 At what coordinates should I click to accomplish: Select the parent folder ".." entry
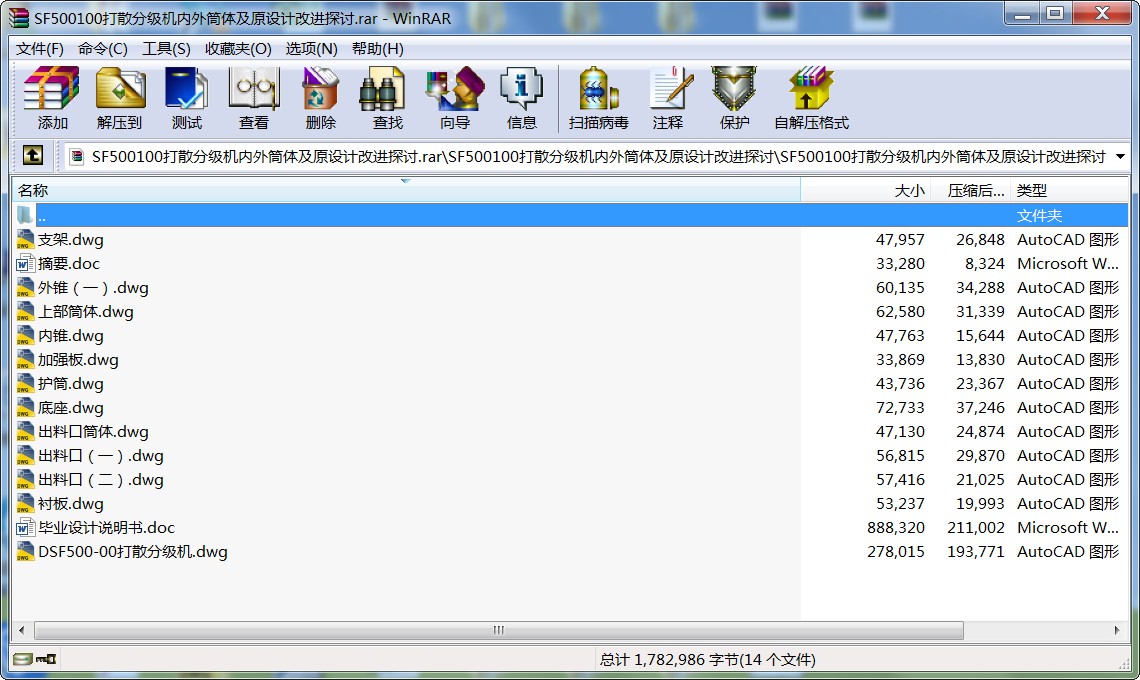coord(42,216)
